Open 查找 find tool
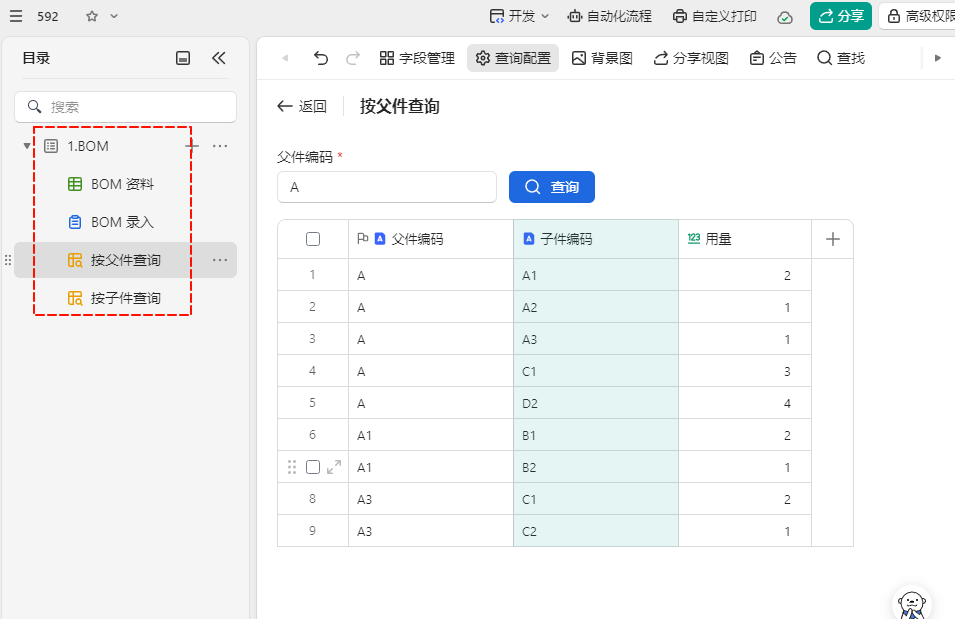Viewport: 955px width, 619px height. pos(841,58)
